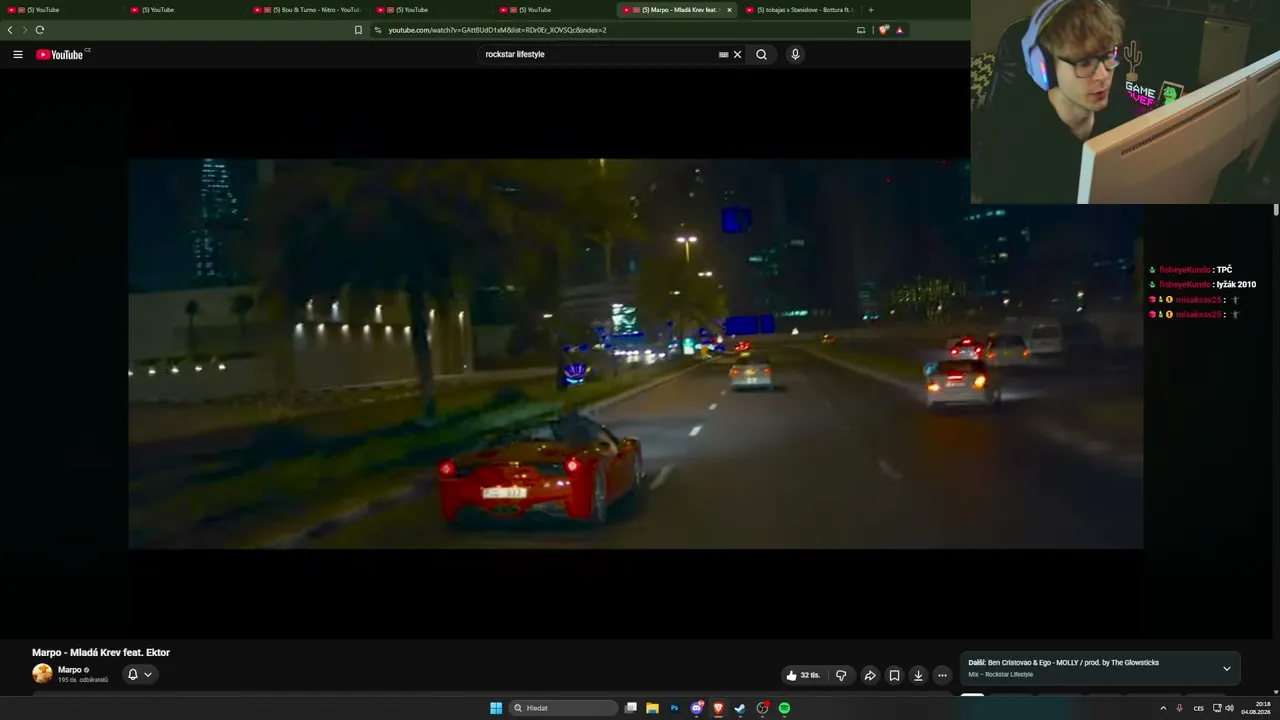This screenshot has height=720, width=1280.
Task: Click the video player to pause
Action: pos(636,353)
